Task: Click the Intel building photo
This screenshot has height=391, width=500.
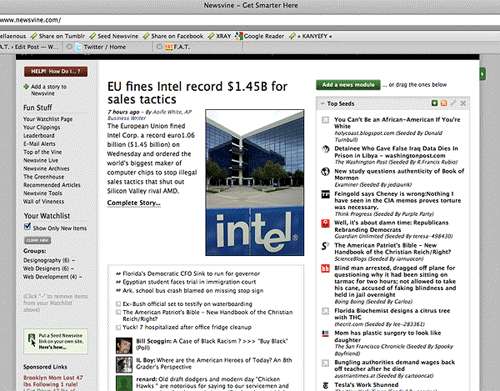Action: pos(255,183)
